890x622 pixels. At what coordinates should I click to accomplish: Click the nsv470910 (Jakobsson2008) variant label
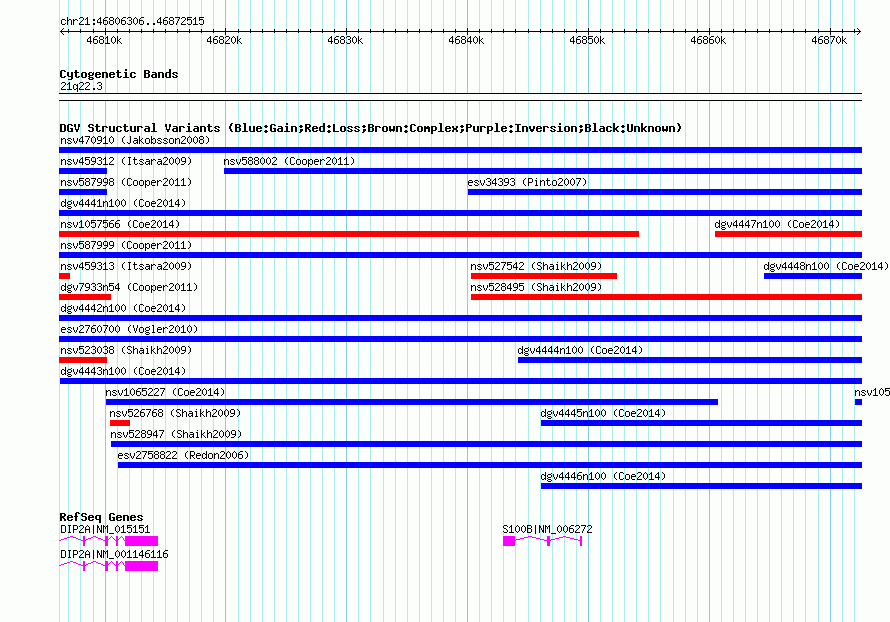tap(135, 140)
